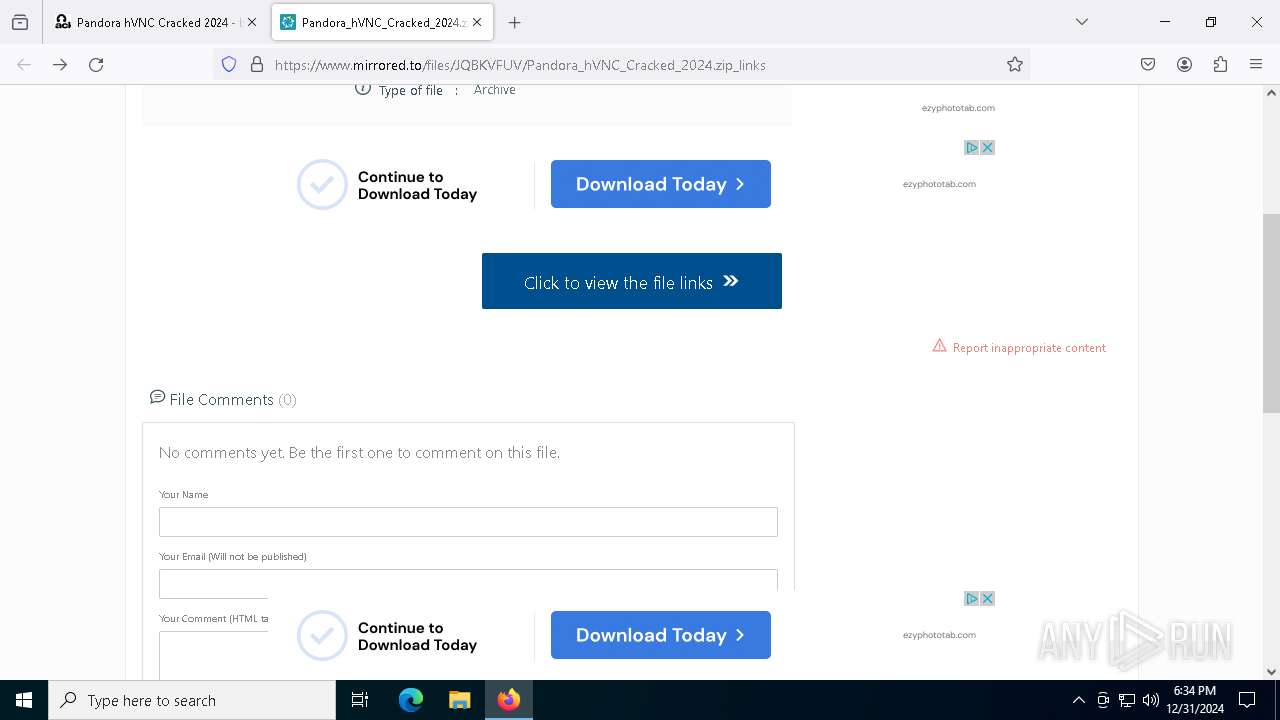The height and width of the screenshot is (720, 1280).
Task: Save page to Pocket
Action: [1148, 64]
